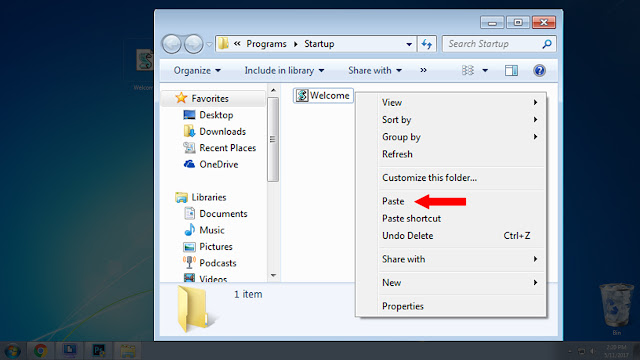
Task: Click the taskbar clock
Action: tap(617, 351)
